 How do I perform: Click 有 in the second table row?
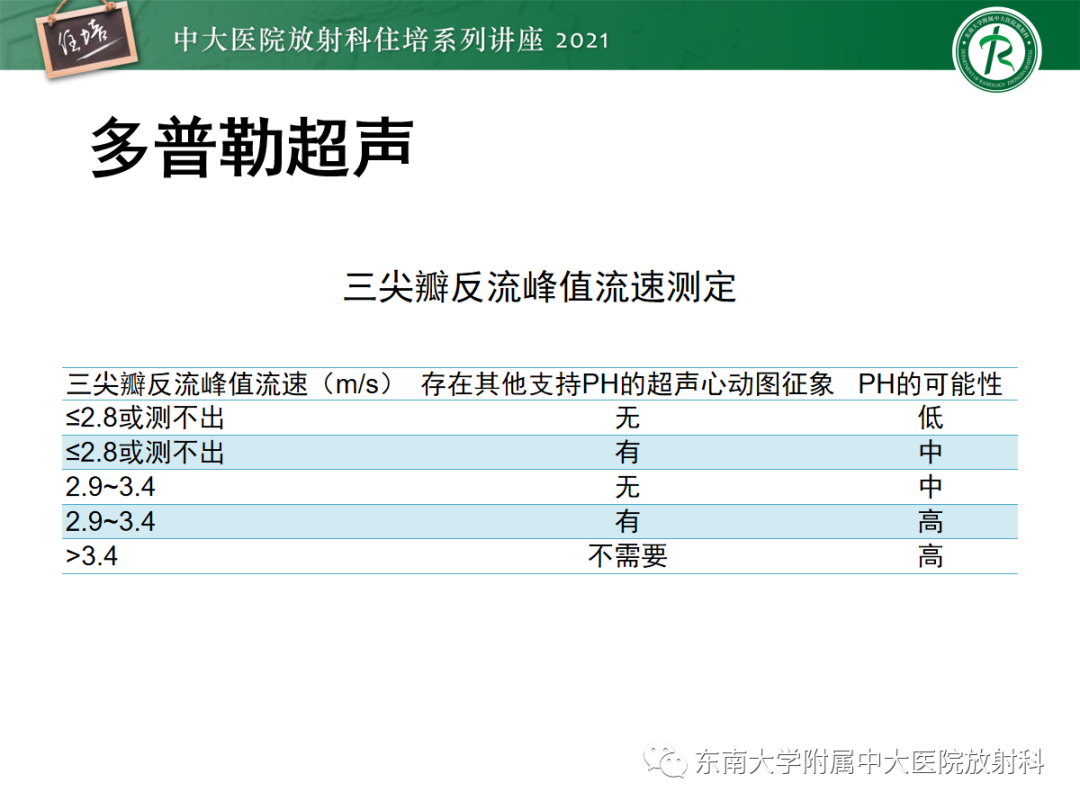(627, 453)
